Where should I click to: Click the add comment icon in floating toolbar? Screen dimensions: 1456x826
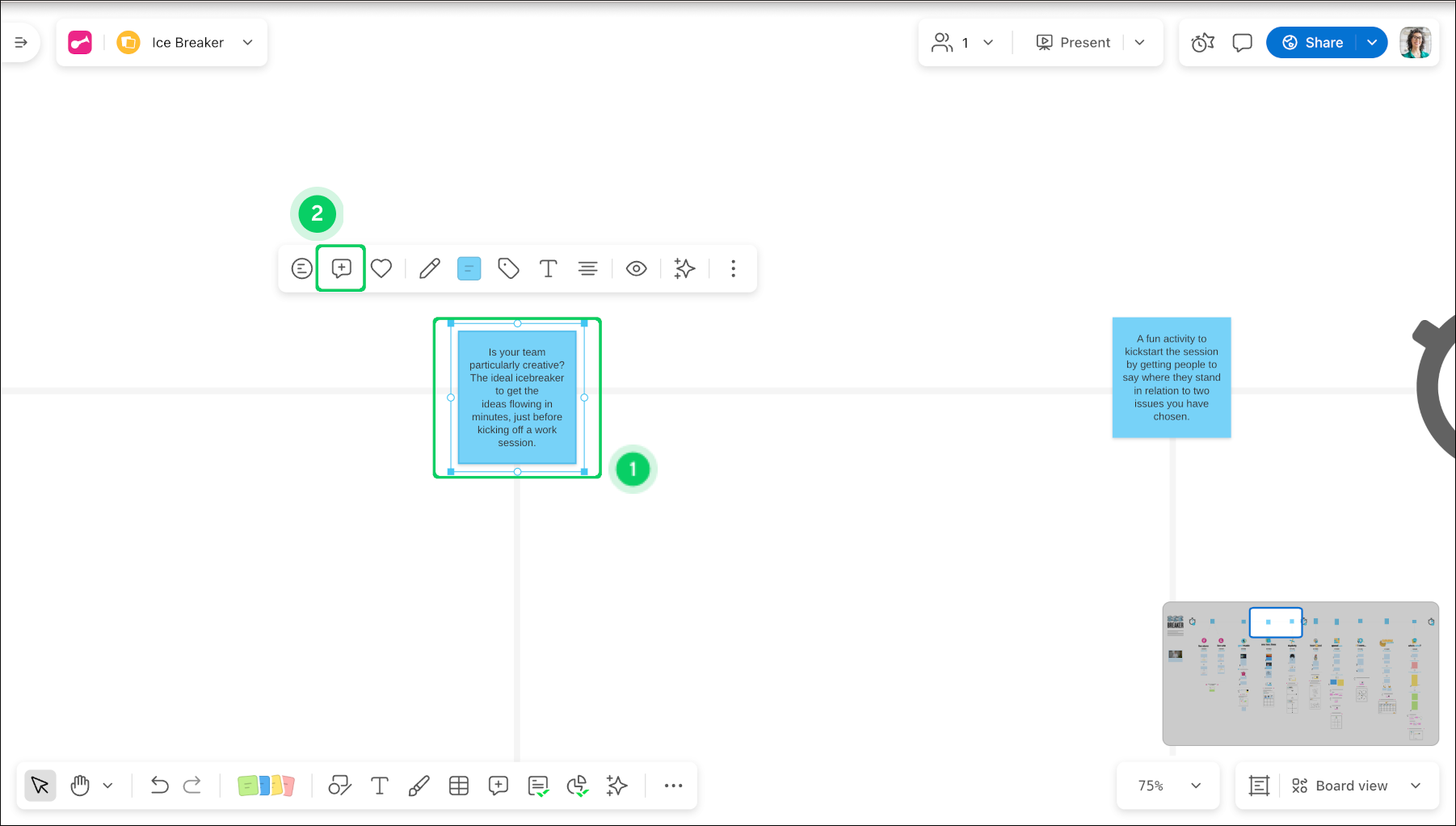click(341, 268)
